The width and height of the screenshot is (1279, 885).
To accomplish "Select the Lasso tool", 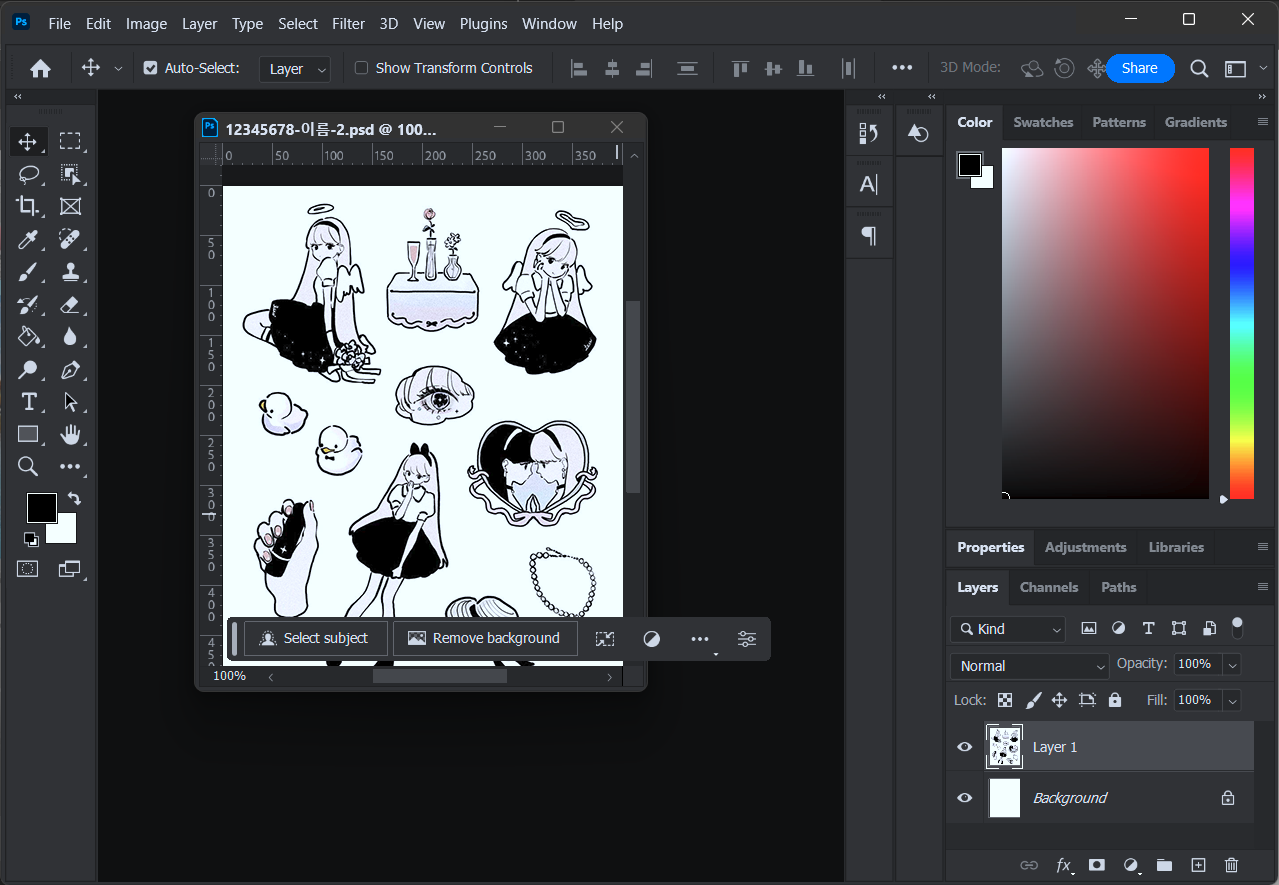I will click(28, 174).
